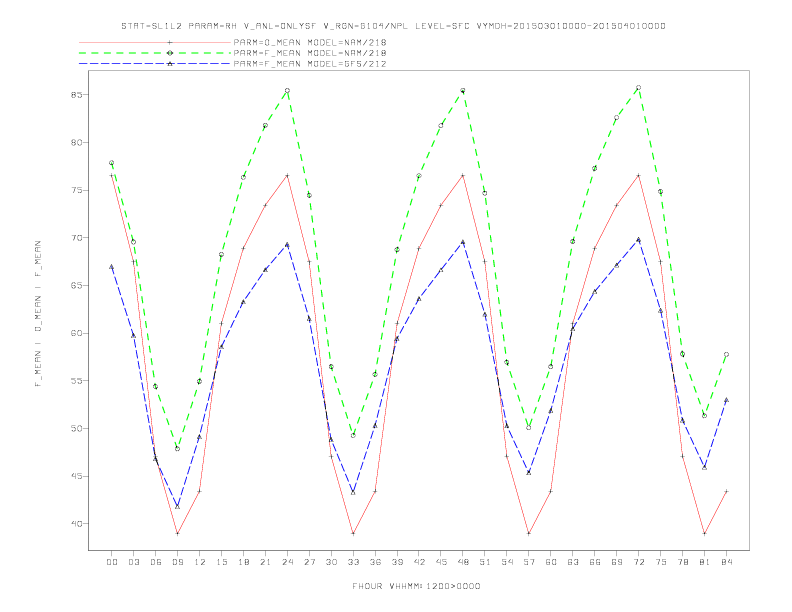Click blue triangle data point at hour 48
This screenshot has width=792, height=612.
463,242
